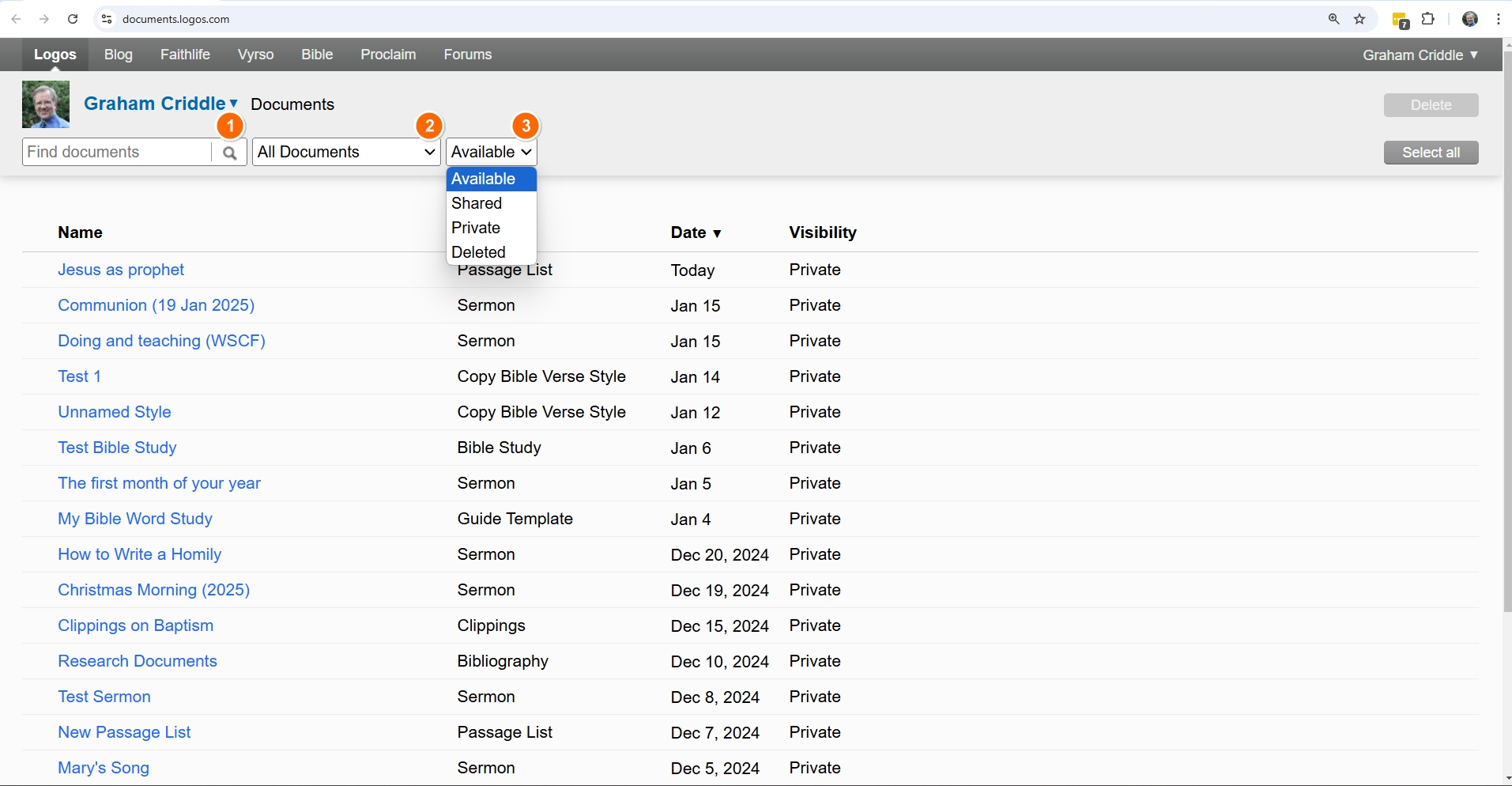Click Copy Bible Verse Style in Test 1 row
Image resolution: width=1512 pixels, height=786 pixels.
pyautogui.click(x=541, y=376)
